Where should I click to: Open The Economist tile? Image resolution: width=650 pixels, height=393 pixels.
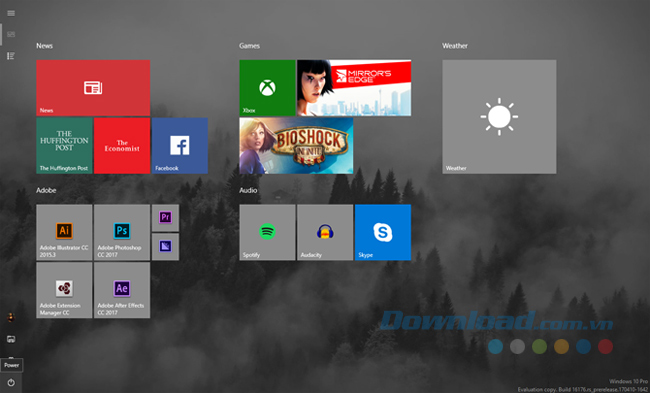pyautogui.click(x=122, y=146)
